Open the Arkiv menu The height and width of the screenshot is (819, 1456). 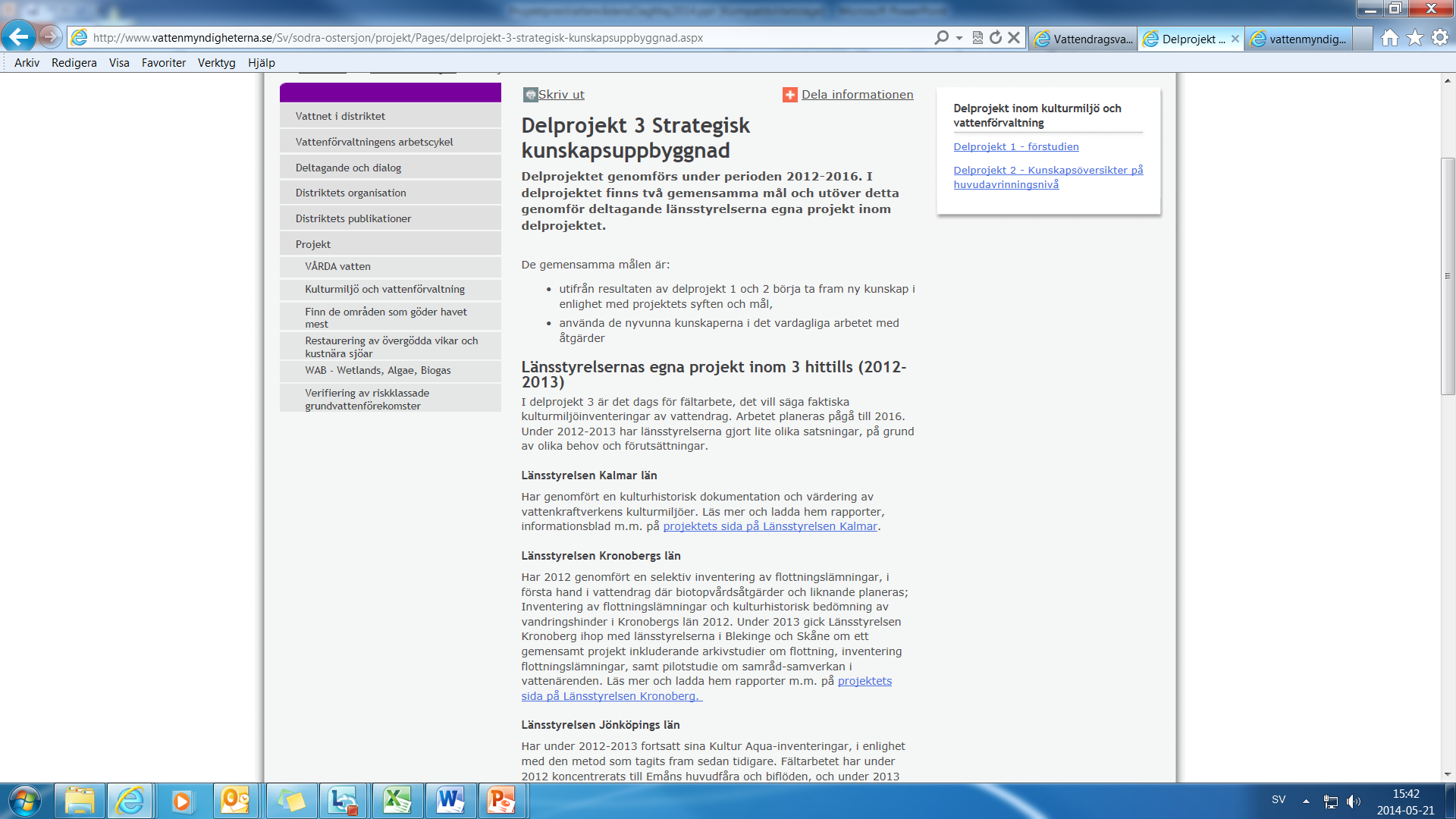tap(27, 63)
